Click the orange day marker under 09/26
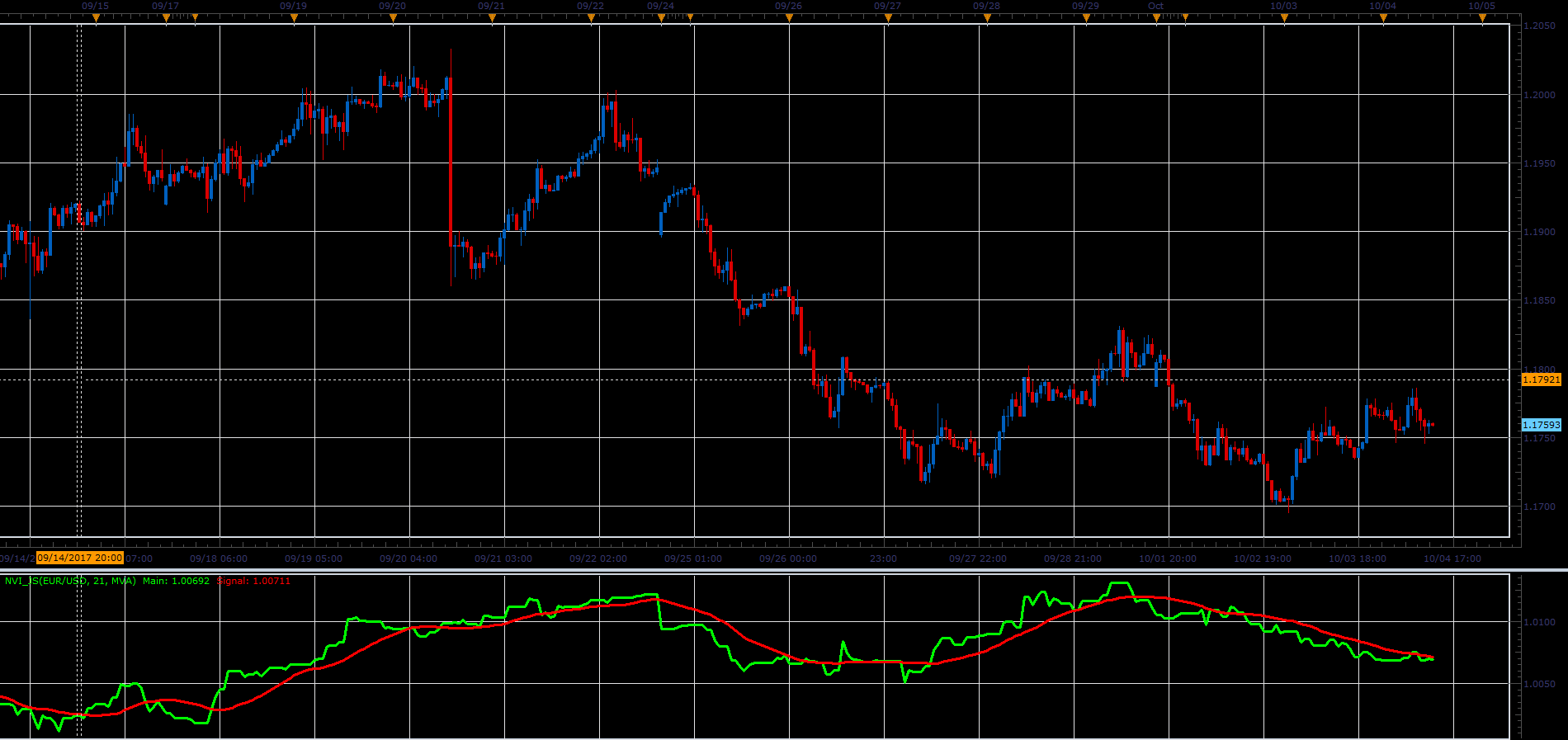The height and width of the screenshot is (740, 1568). coord(789,17)
